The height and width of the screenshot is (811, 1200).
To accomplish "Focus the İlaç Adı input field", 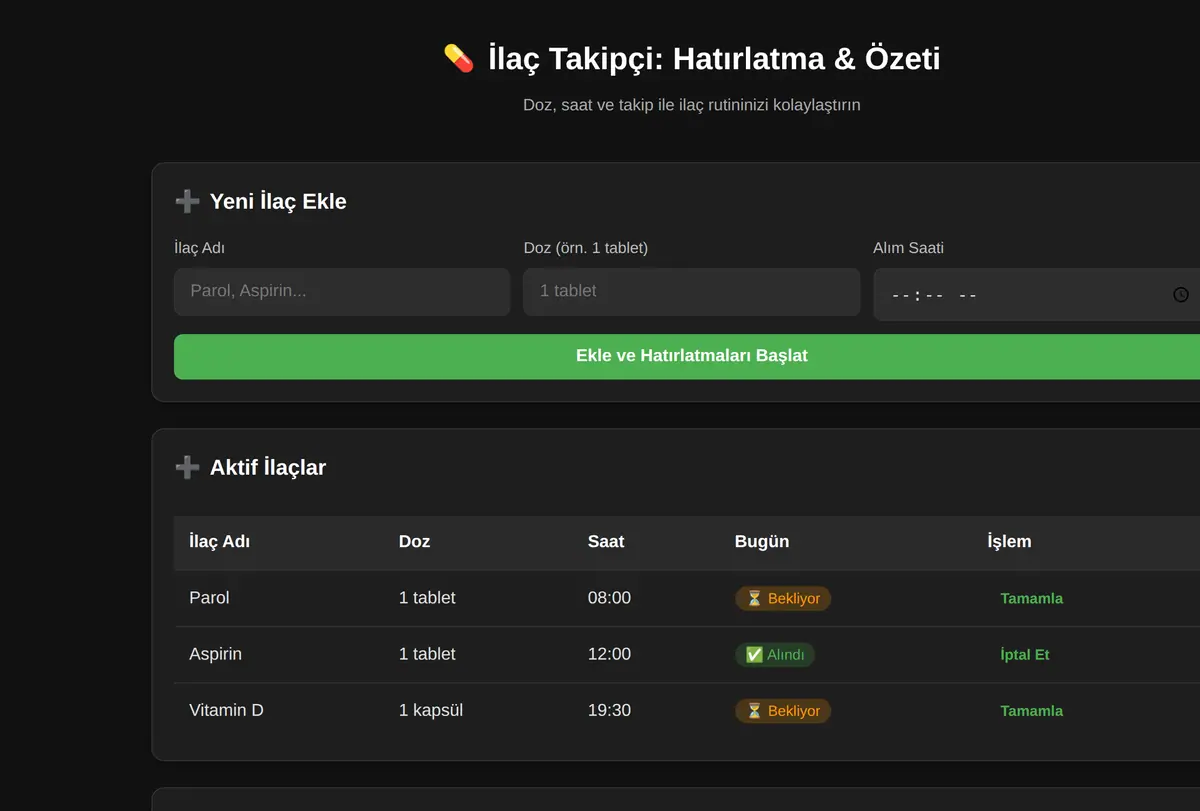I will tap(342, 291).
